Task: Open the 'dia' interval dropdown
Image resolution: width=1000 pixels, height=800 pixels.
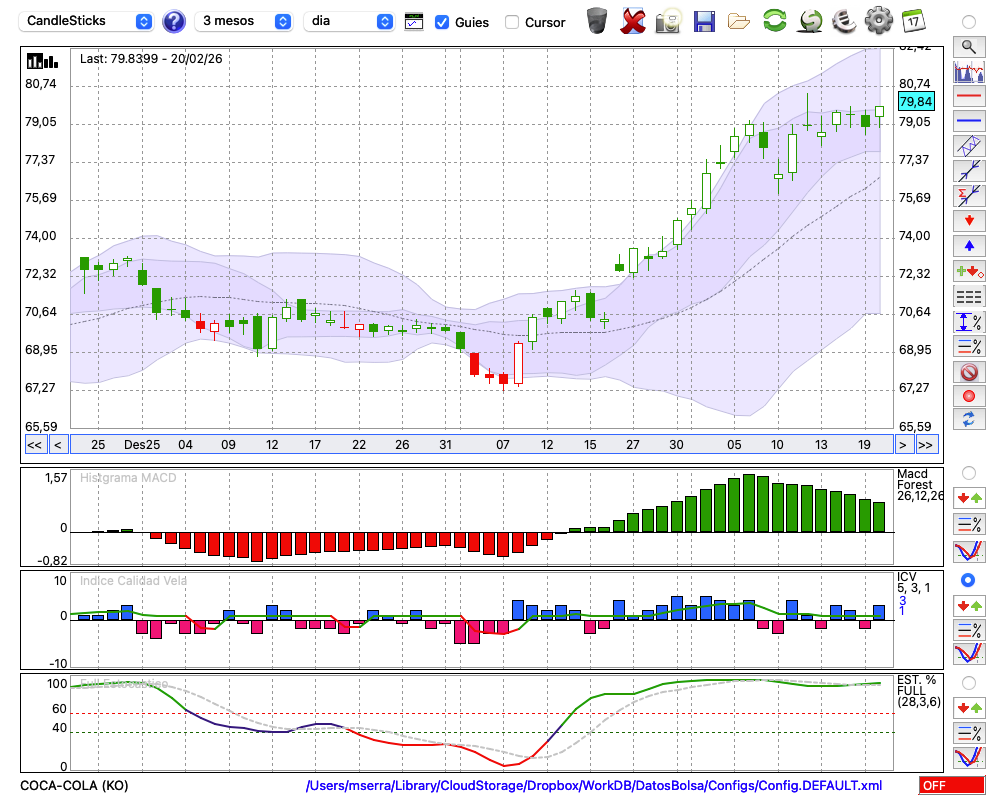Action: click(349, 21)
